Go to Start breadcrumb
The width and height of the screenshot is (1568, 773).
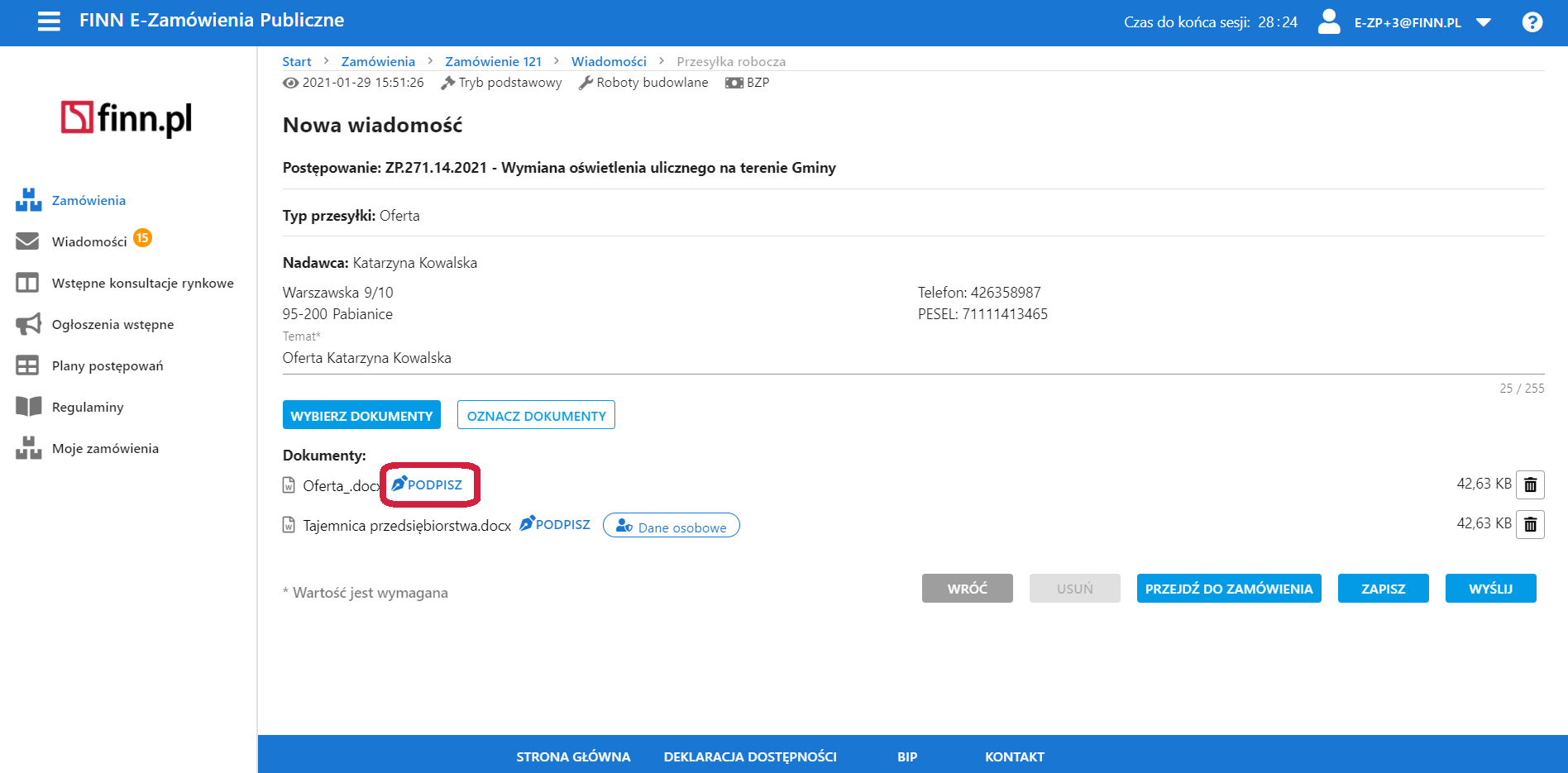pyautogui.click(x=297, y=61)
